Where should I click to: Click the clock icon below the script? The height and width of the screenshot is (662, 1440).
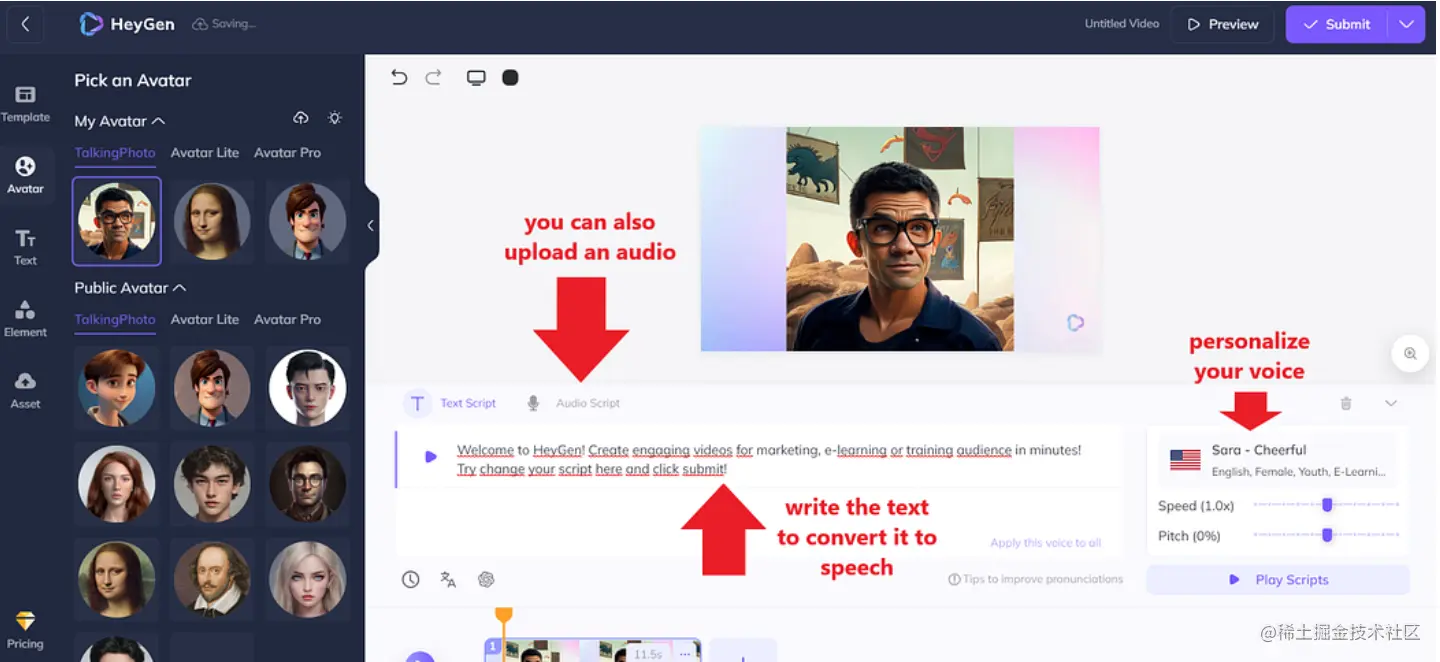411,579
